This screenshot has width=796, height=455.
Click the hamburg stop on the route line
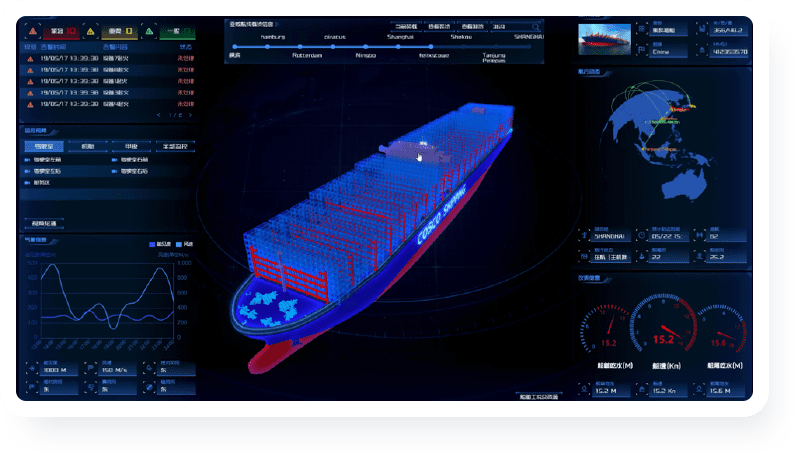[268, 47]
